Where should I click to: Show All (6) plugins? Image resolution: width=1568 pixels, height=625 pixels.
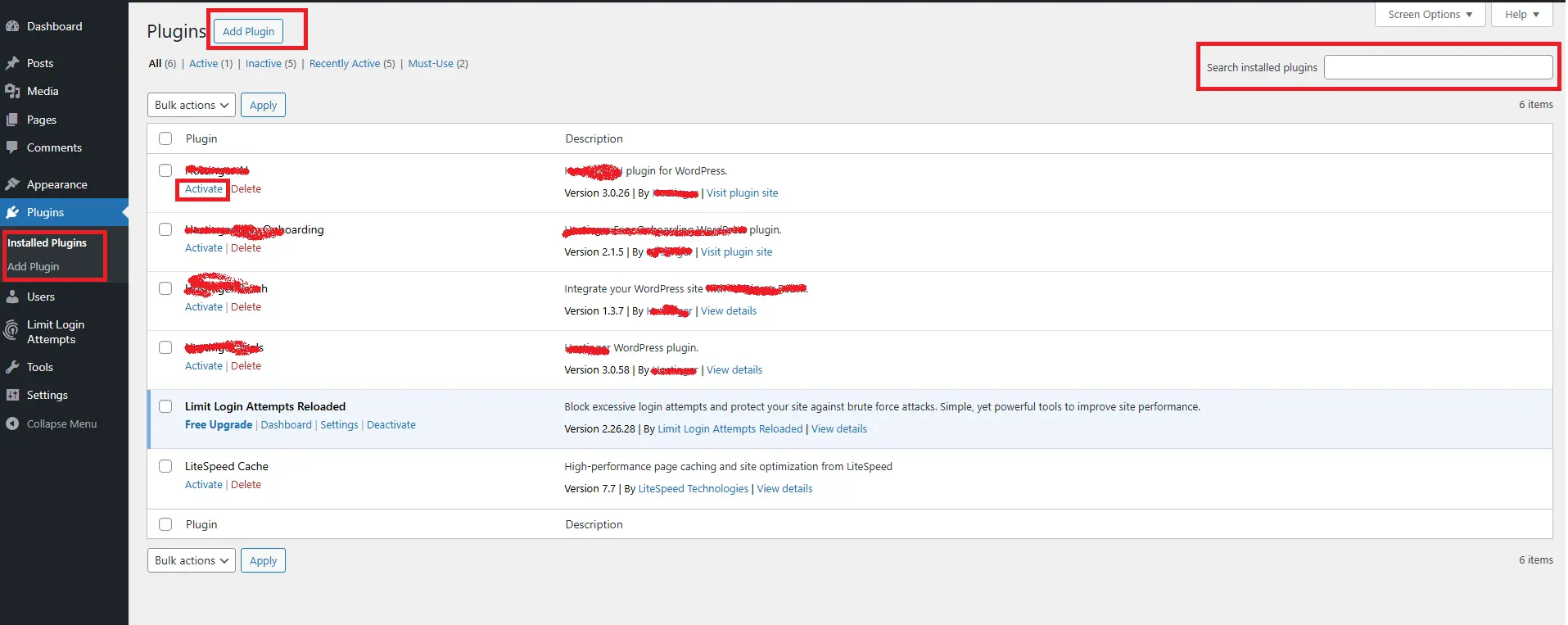162,63
